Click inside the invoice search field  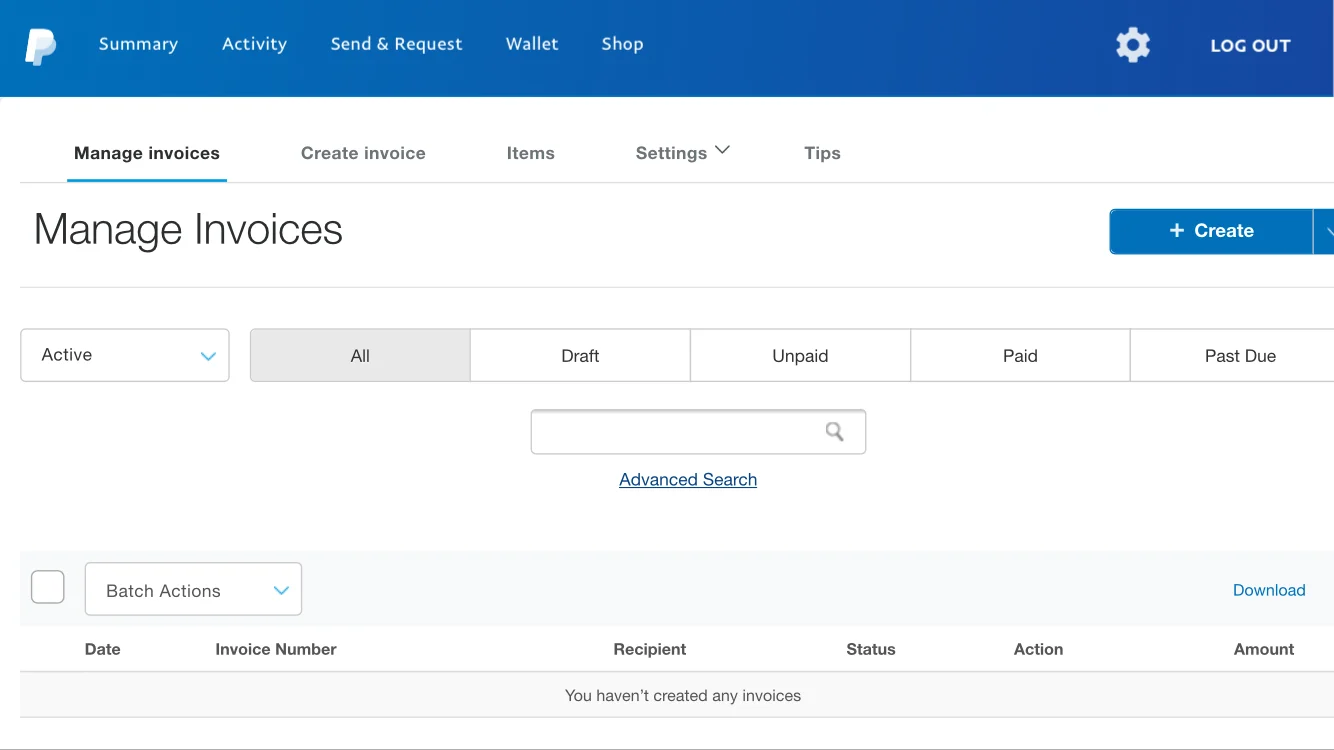676,432
